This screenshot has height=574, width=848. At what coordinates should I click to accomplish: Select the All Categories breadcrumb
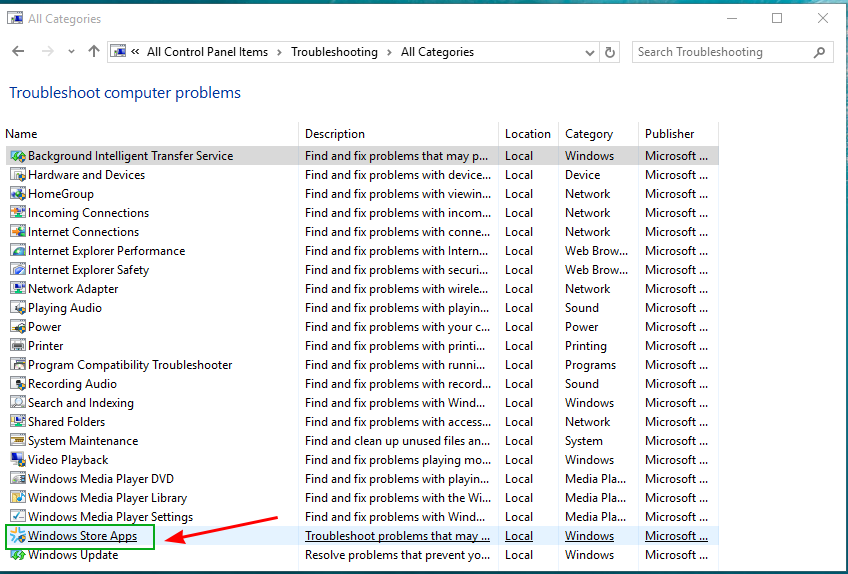point(437,52)
